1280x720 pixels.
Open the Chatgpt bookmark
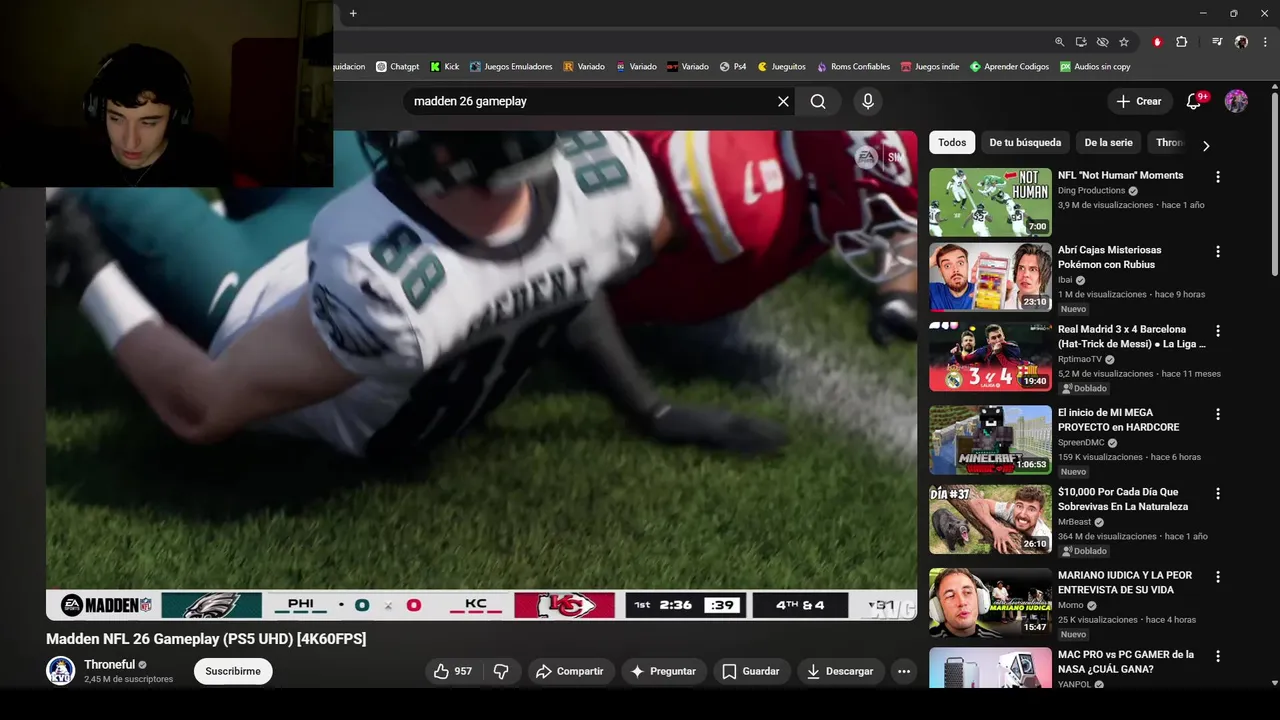[x=397, y=67]
